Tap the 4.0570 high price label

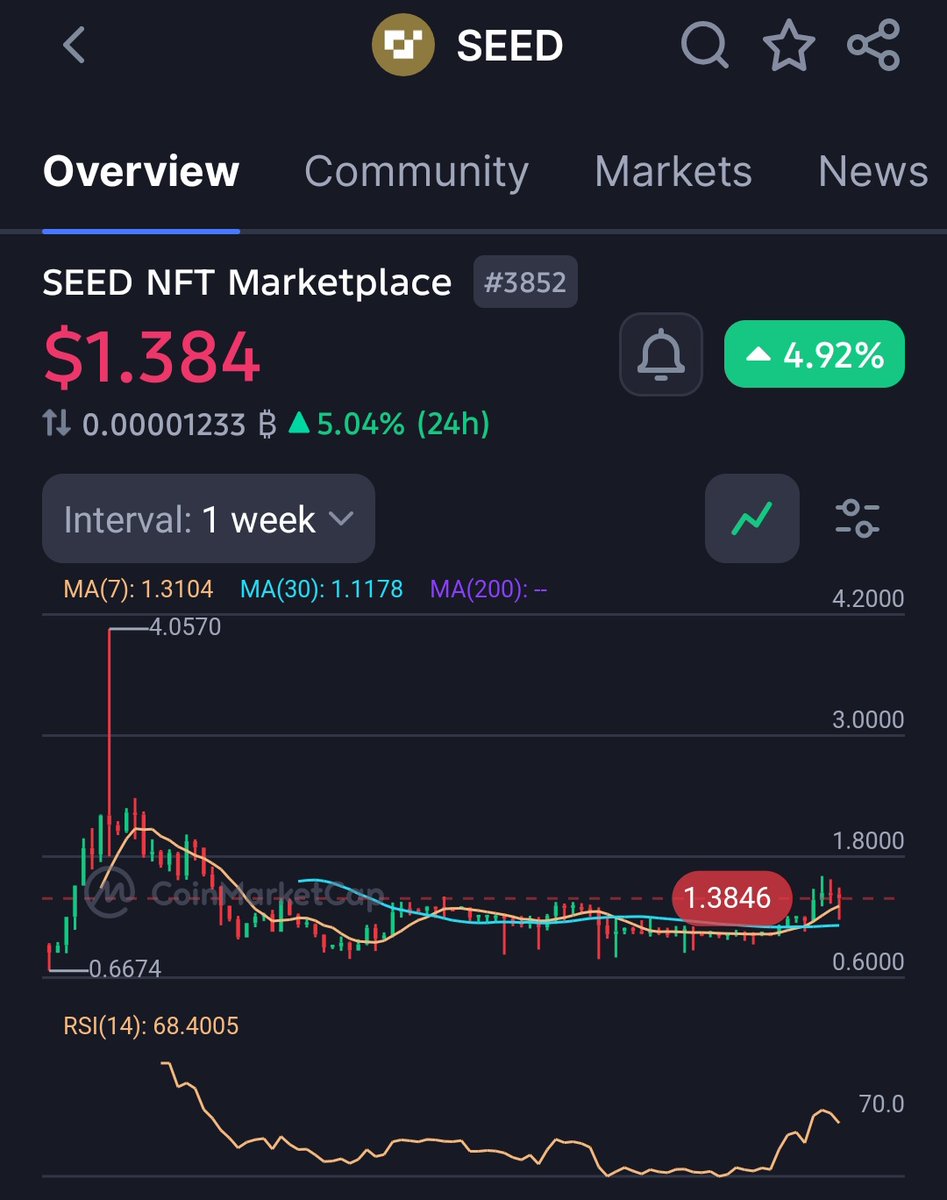click(x=185, y=628)
